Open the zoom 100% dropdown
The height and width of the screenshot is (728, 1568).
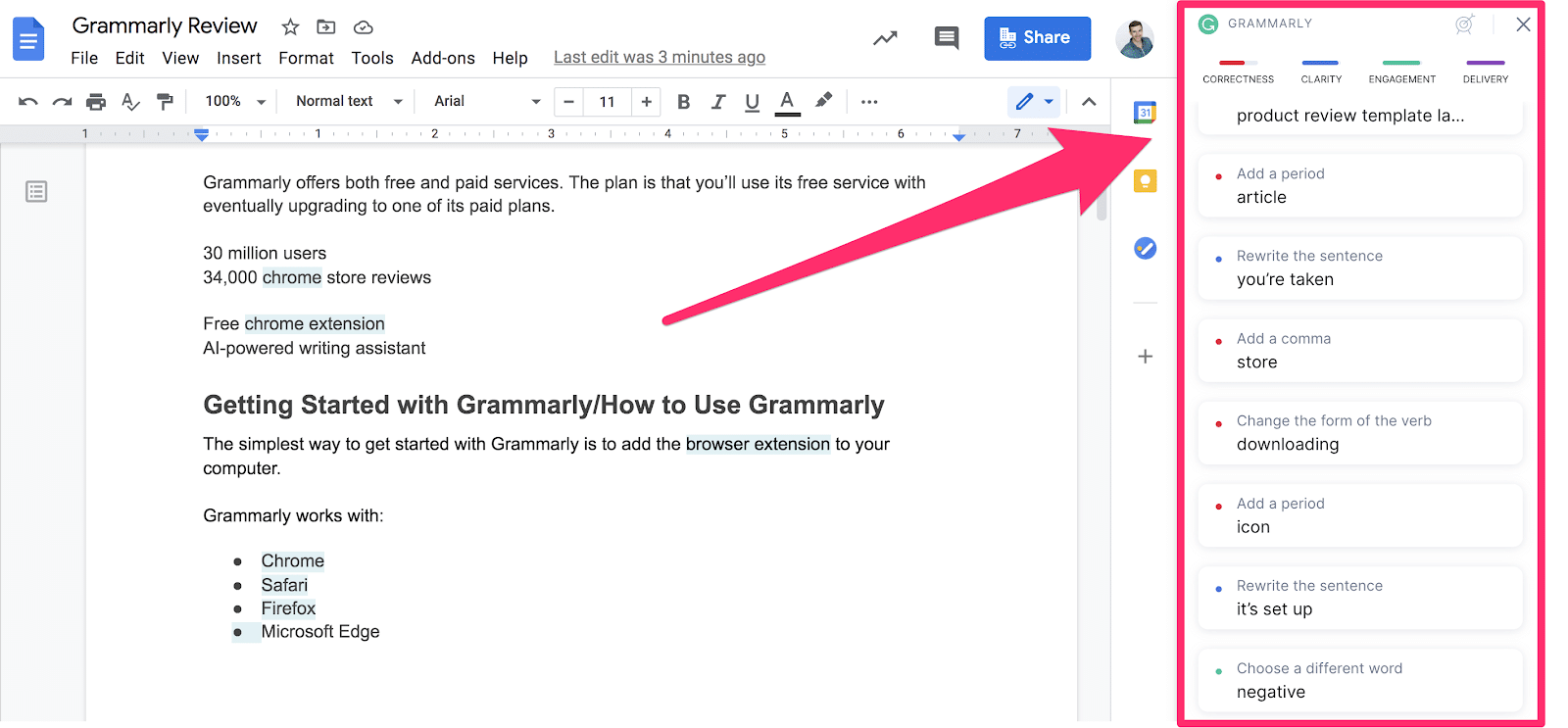click(x=235, y=101)
